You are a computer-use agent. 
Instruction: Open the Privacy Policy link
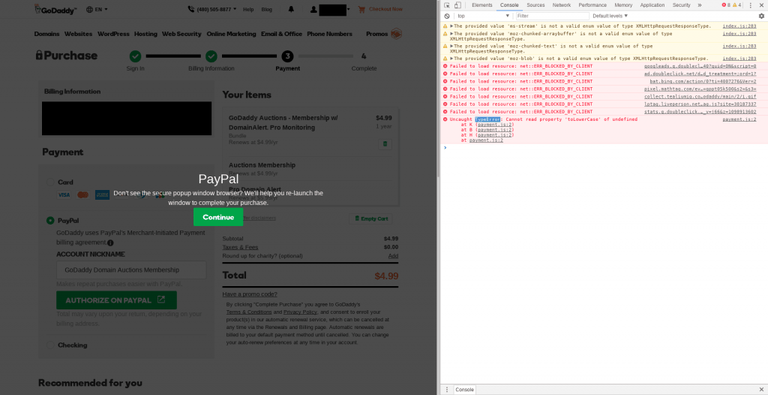click(300, 312)
